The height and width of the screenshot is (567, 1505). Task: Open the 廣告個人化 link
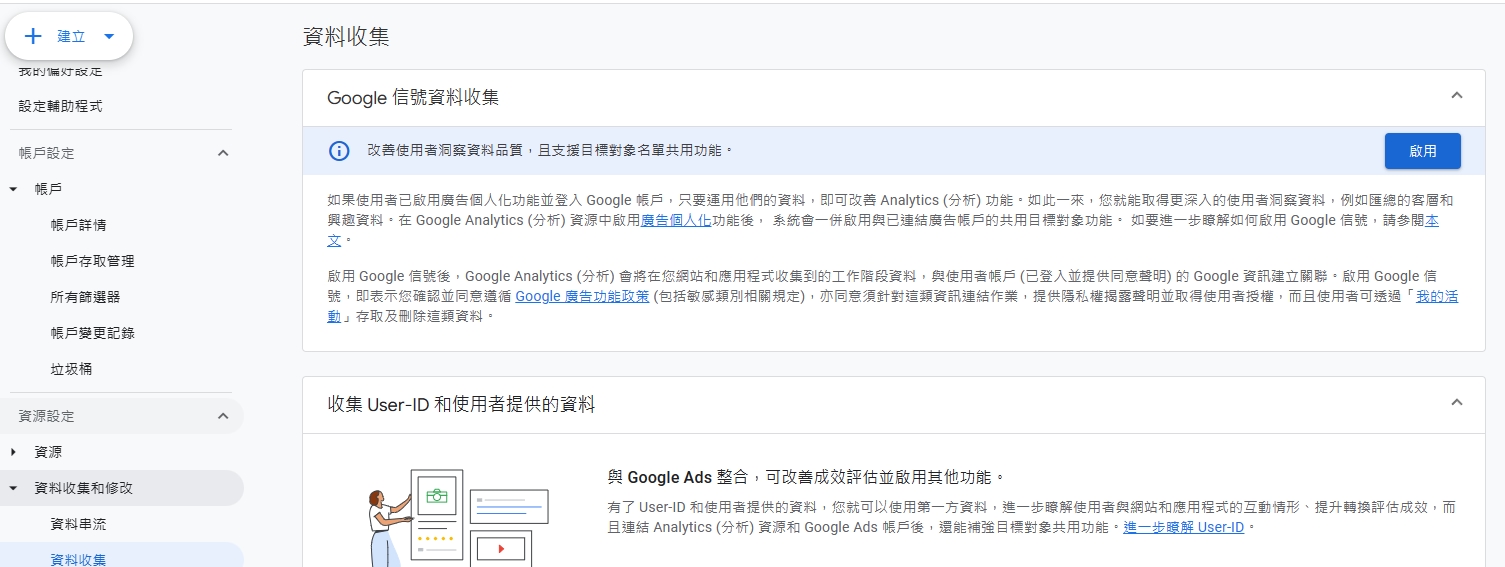point(676,220)
